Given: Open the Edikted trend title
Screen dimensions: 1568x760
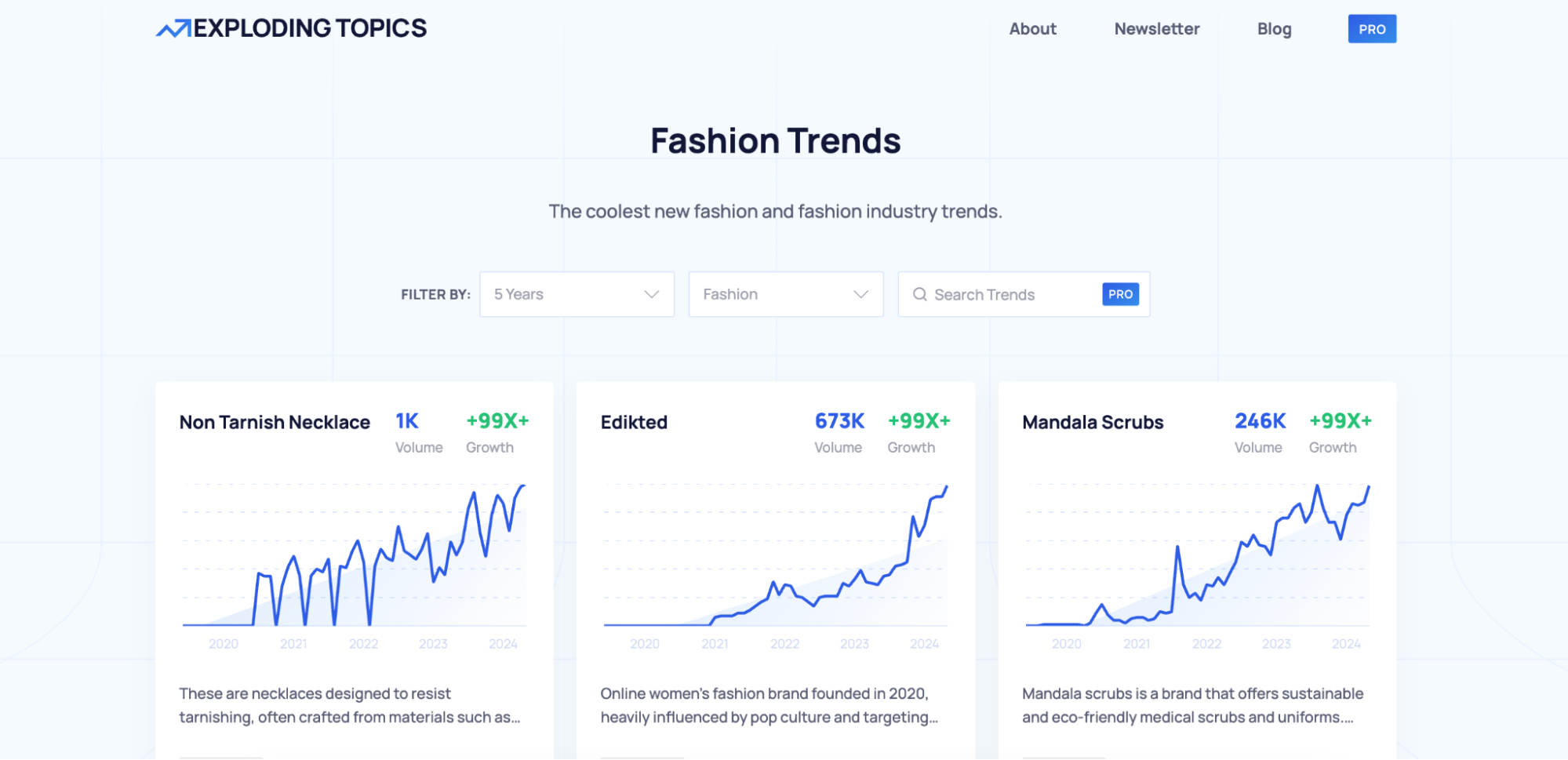Looking at the screenshot, I should [634, 422].
